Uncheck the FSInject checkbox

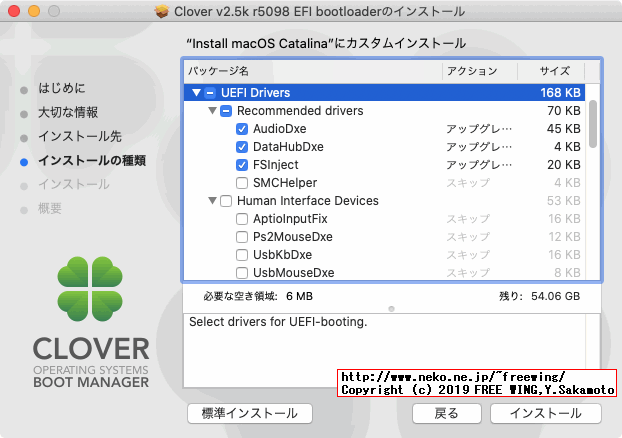click(242, 165)
